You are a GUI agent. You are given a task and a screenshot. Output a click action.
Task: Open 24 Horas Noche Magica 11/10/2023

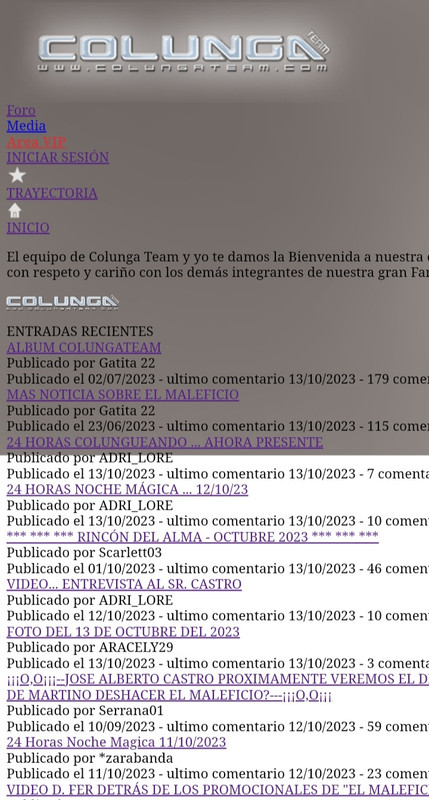pyautogui.click(x=116, y=742)
